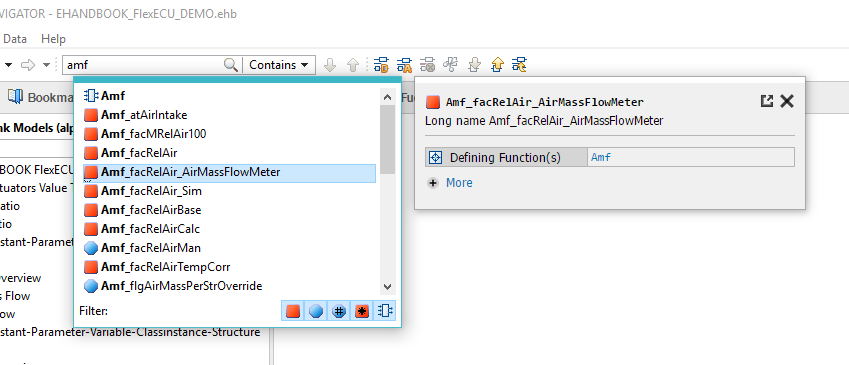Toggle the hash octagon filter button
This screenshot has height=365, width=849.
click(x=339, y=311)
